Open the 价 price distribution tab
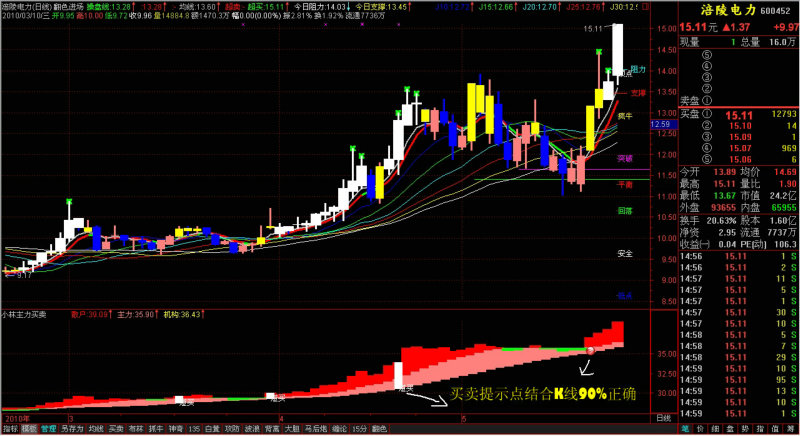The height and width of the screenshot is (436, 800). pyautogui.click(x=701, y=429)
